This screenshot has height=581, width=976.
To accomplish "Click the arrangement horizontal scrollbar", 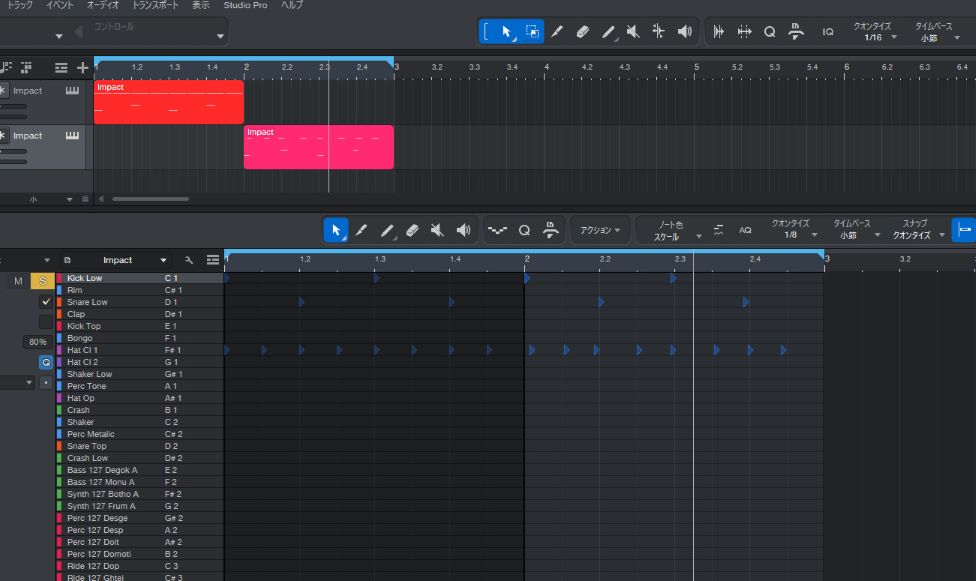I will (x=150, y=199).
